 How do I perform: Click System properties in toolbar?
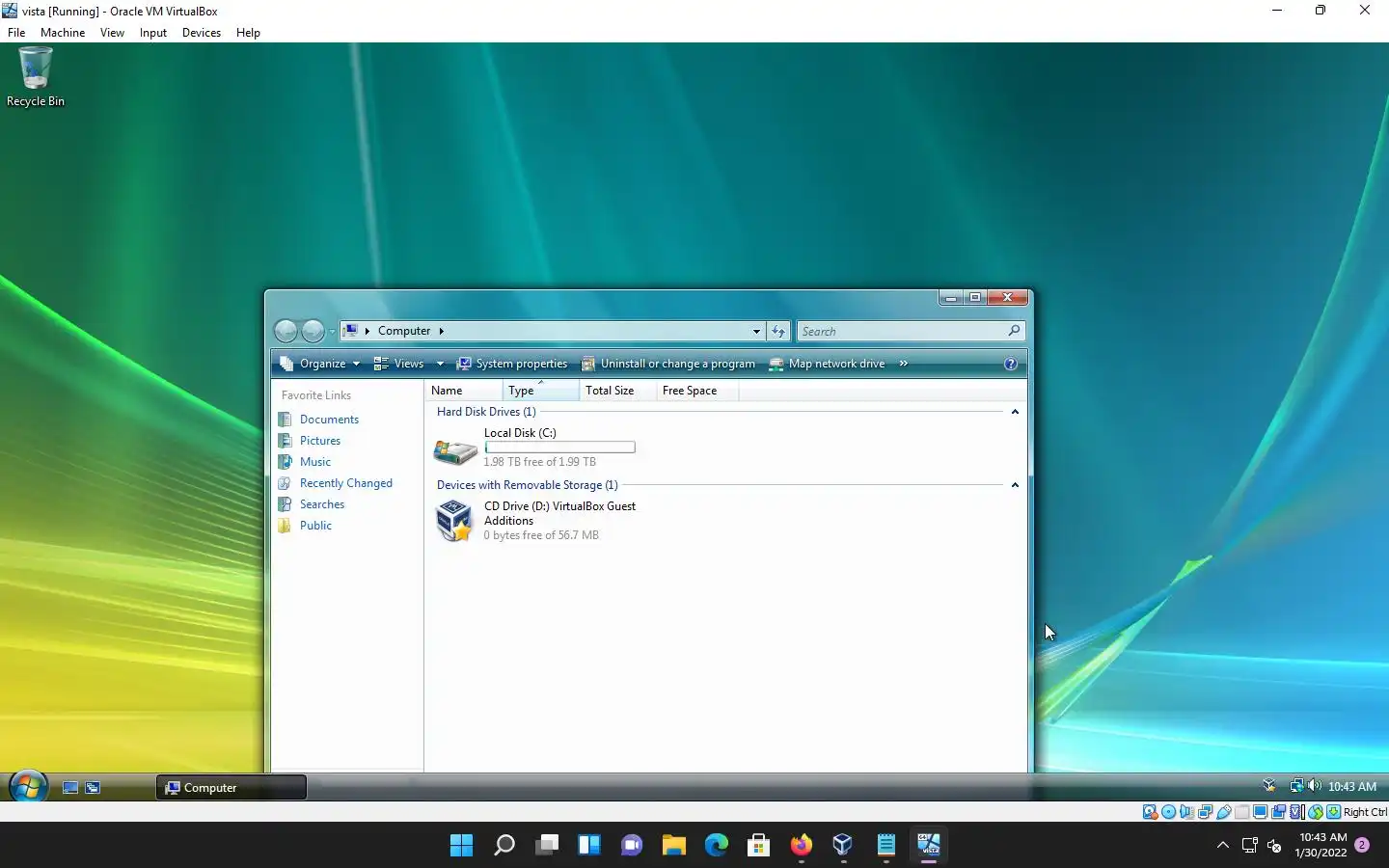coord(512,364)
